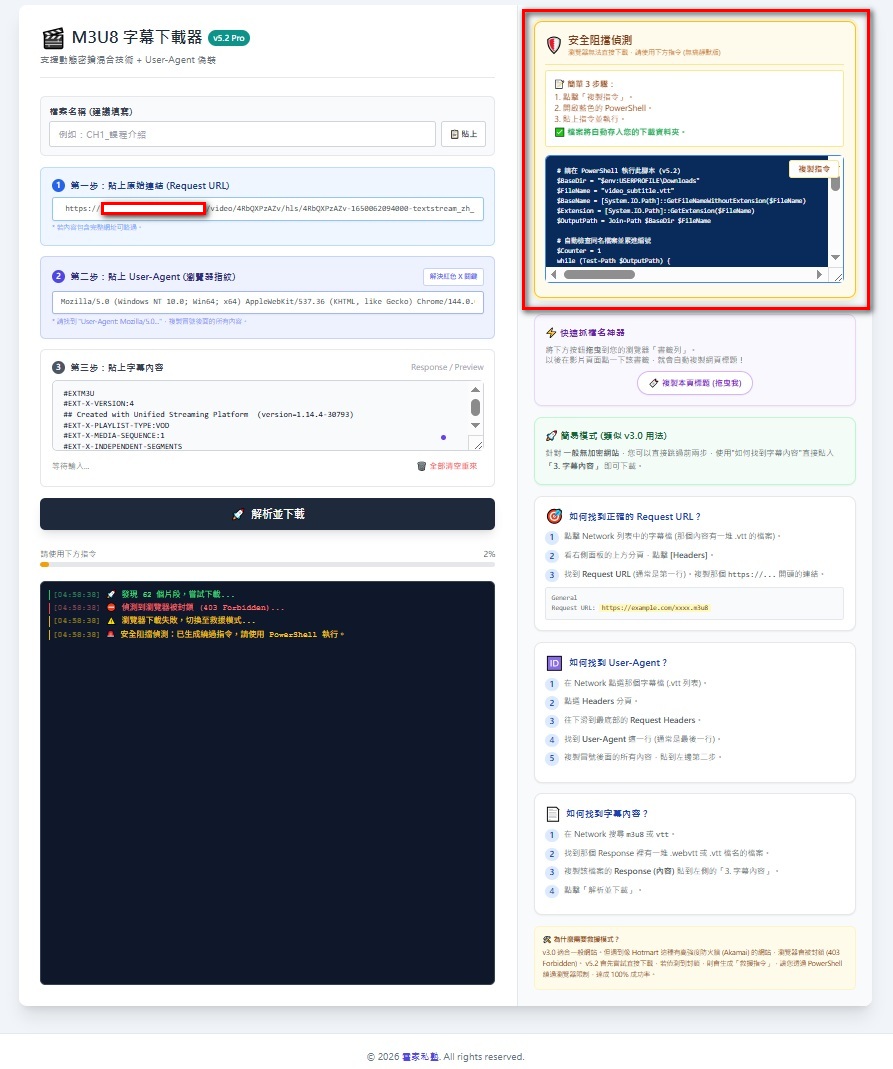Click the document icon beside 如何找到字幕內容
The width and height of the screenshot is (893, 1069).
coord(552,814)
